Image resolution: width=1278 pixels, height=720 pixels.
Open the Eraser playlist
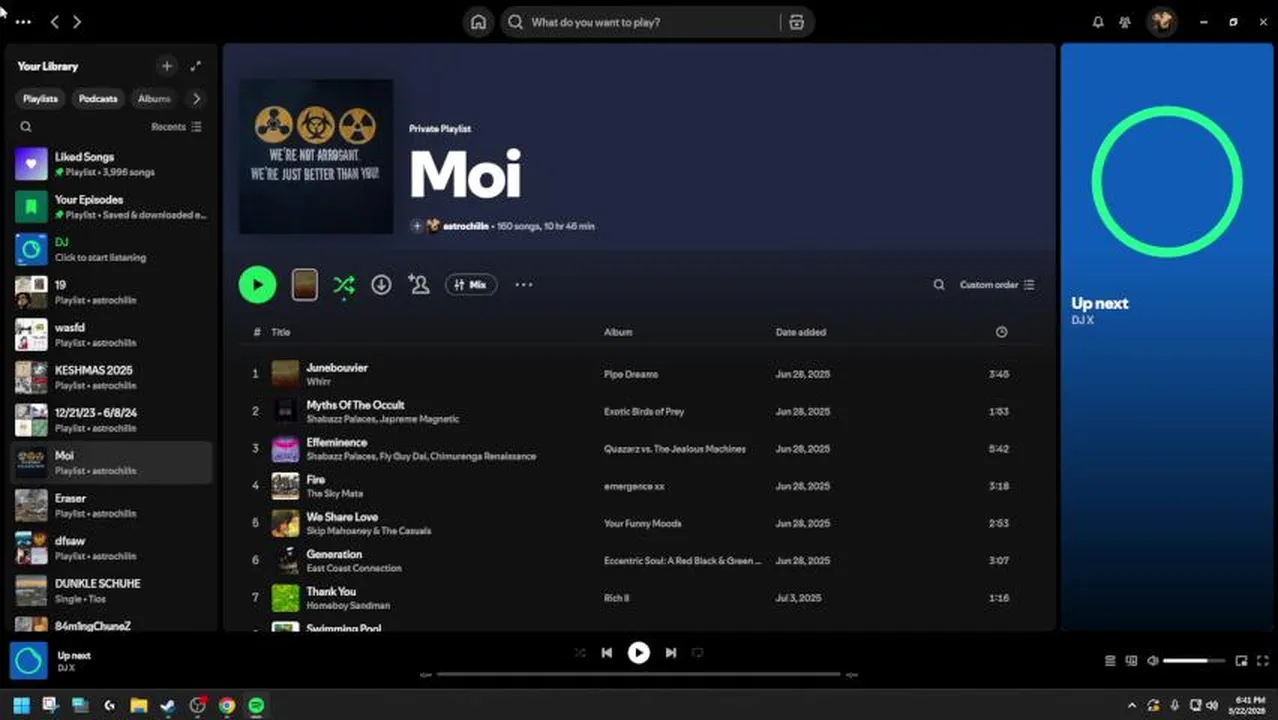(111, 505)
